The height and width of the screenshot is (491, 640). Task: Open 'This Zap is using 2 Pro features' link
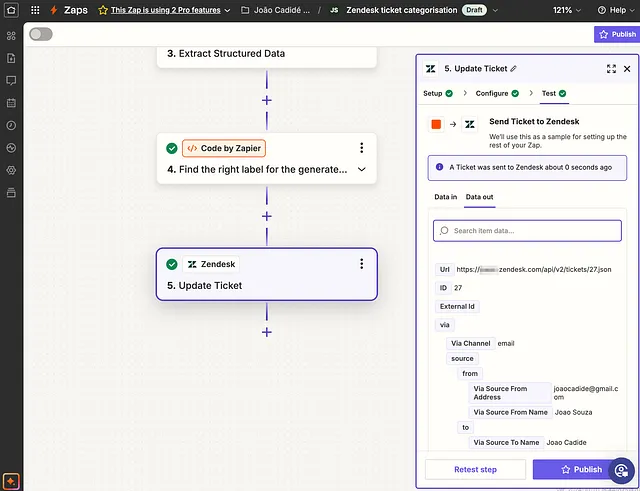pos(165,10)
